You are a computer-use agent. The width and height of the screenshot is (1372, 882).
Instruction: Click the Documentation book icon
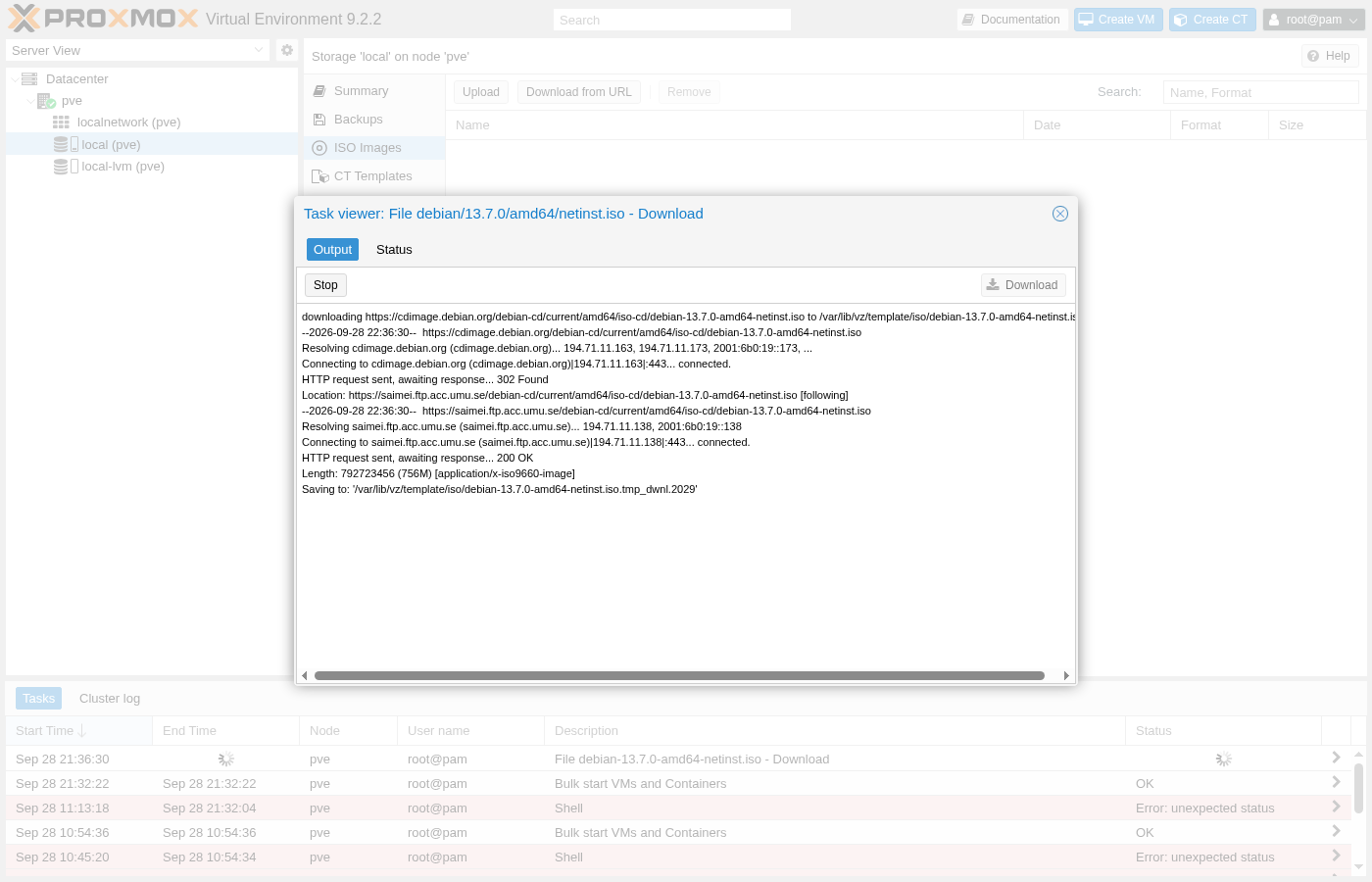coord(968,20)
